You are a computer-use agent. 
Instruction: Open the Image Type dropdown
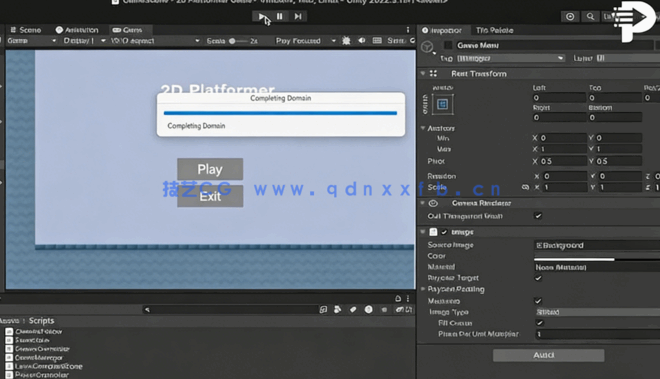(597, 312)
